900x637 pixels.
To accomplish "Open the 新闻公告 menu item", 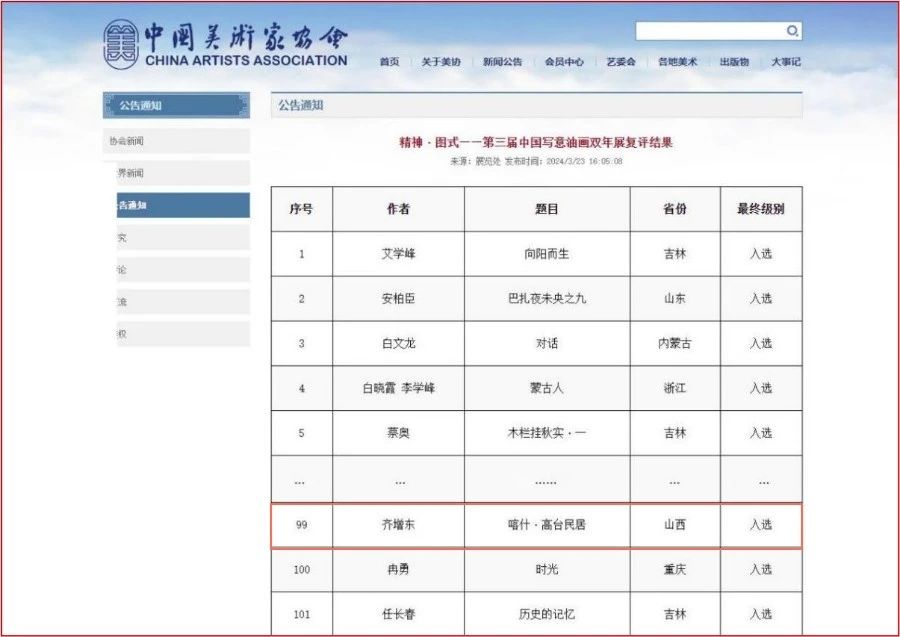I will pyautogui.click(x=502, y=62).
